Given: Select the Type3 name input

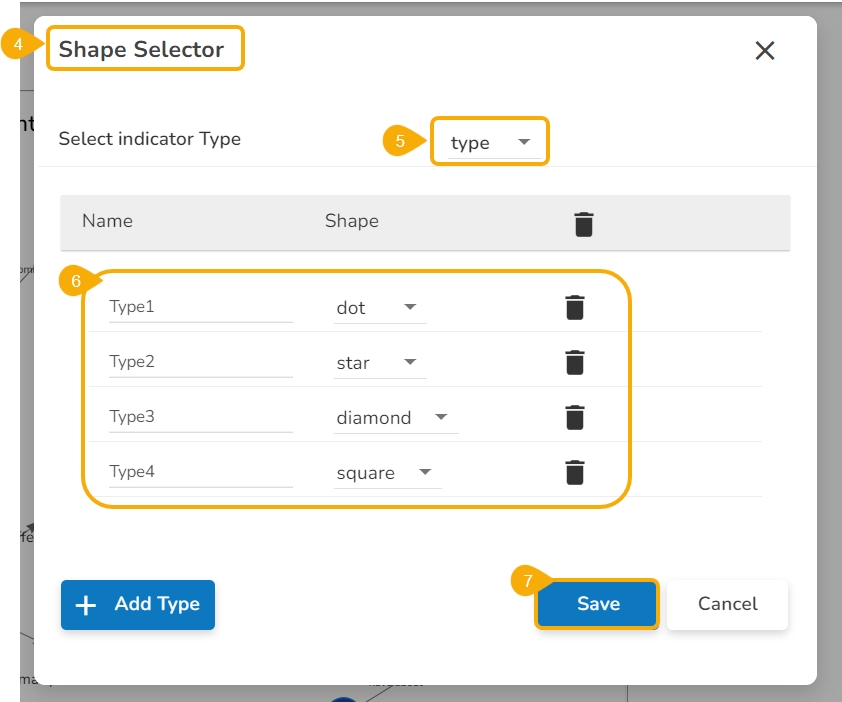Looking at the screenshot, I should [x=200, y=417].
